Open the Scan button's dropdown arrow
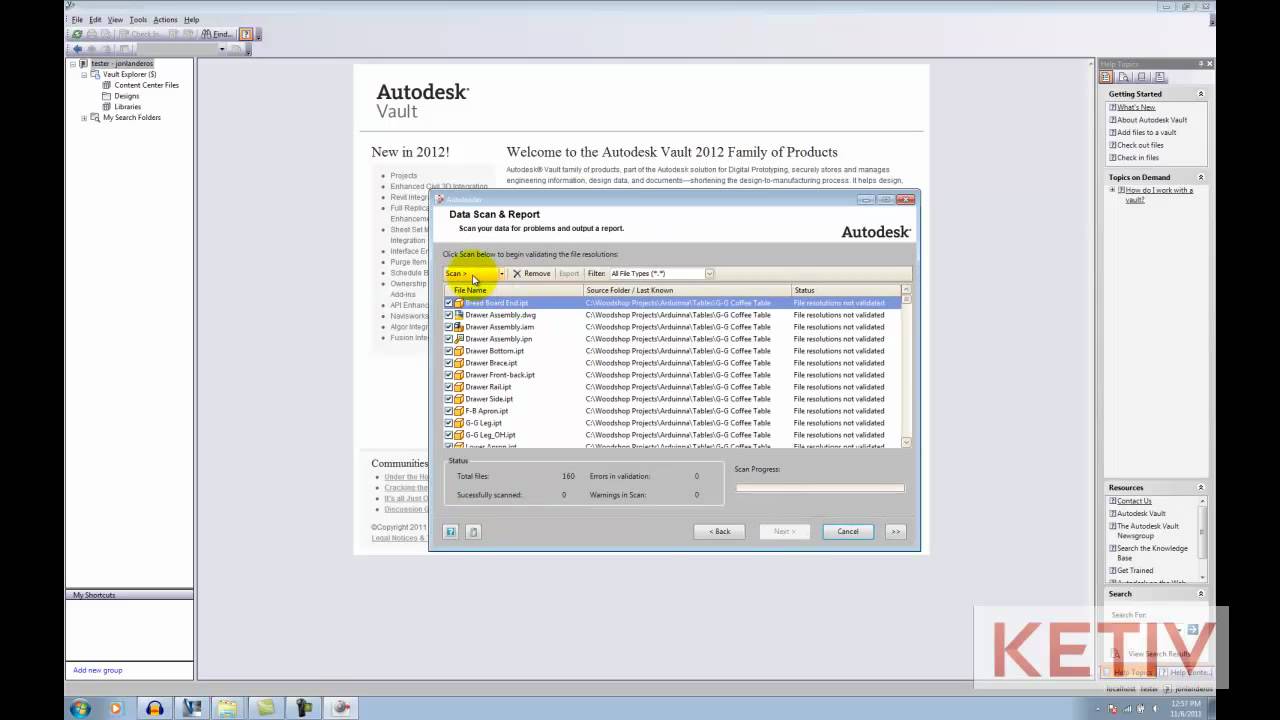The height and width of the screenshot is (720, 1280). click(502, 273)
